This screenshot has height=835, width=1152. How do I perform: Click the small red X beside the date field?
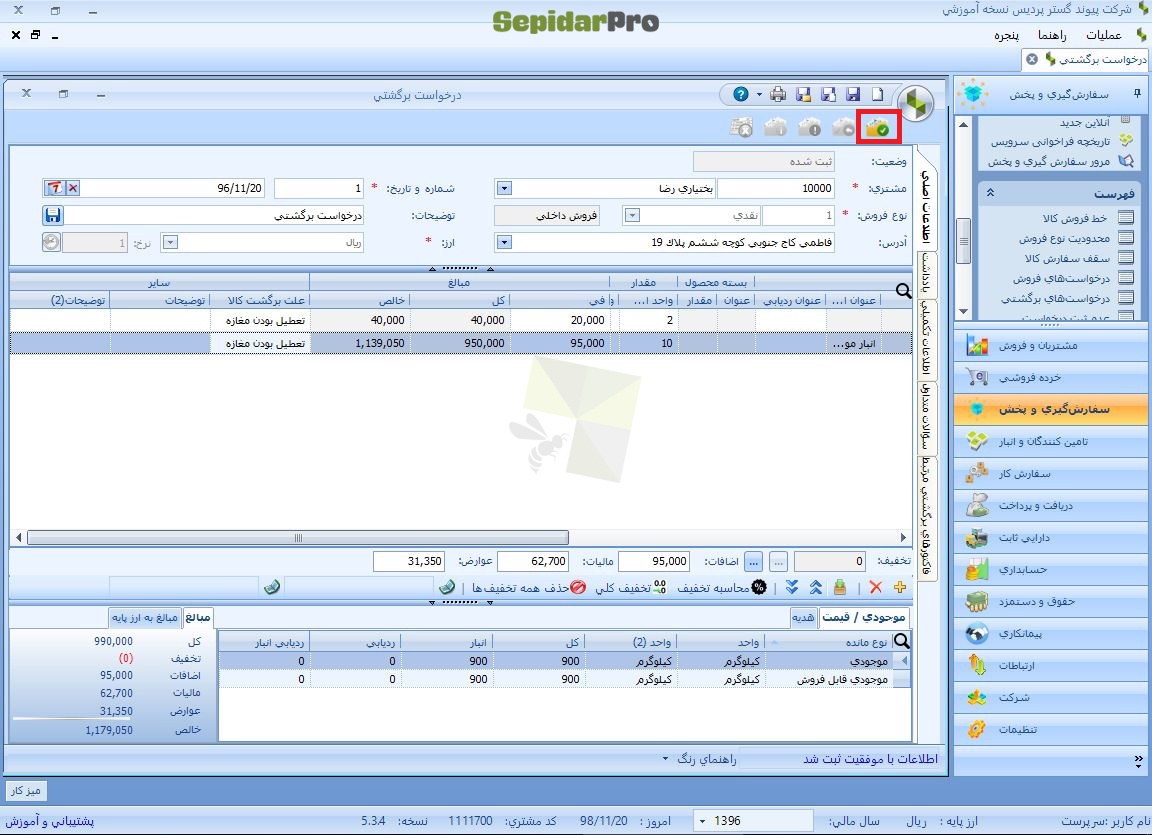[73, 188]
